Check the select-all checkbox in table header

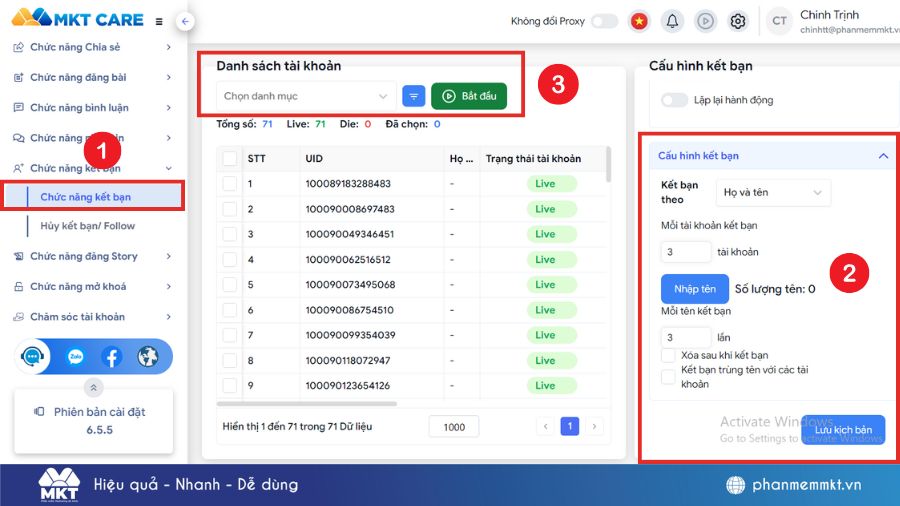230,158
